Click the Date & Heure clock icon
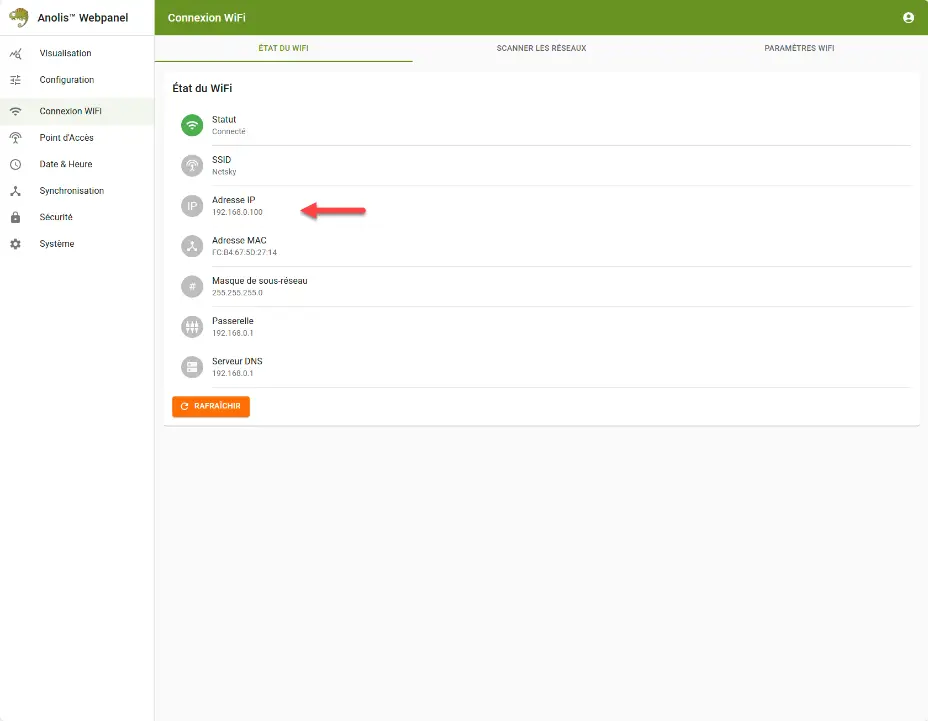928x721 pixels. [16, 165]
